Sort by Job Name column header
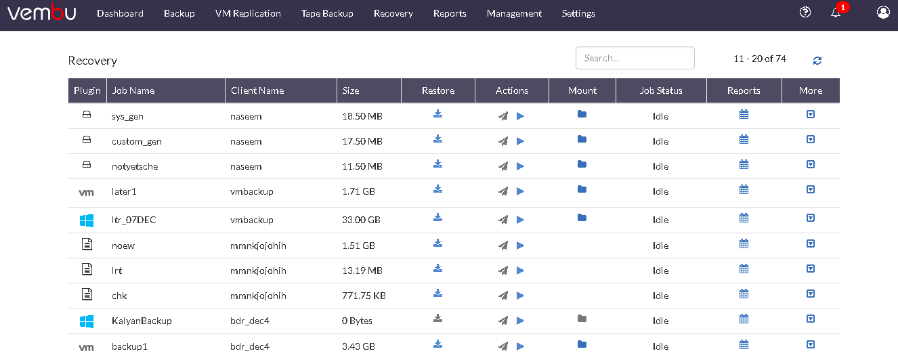This screenshot has height=363, width=898. click(133, 90)
